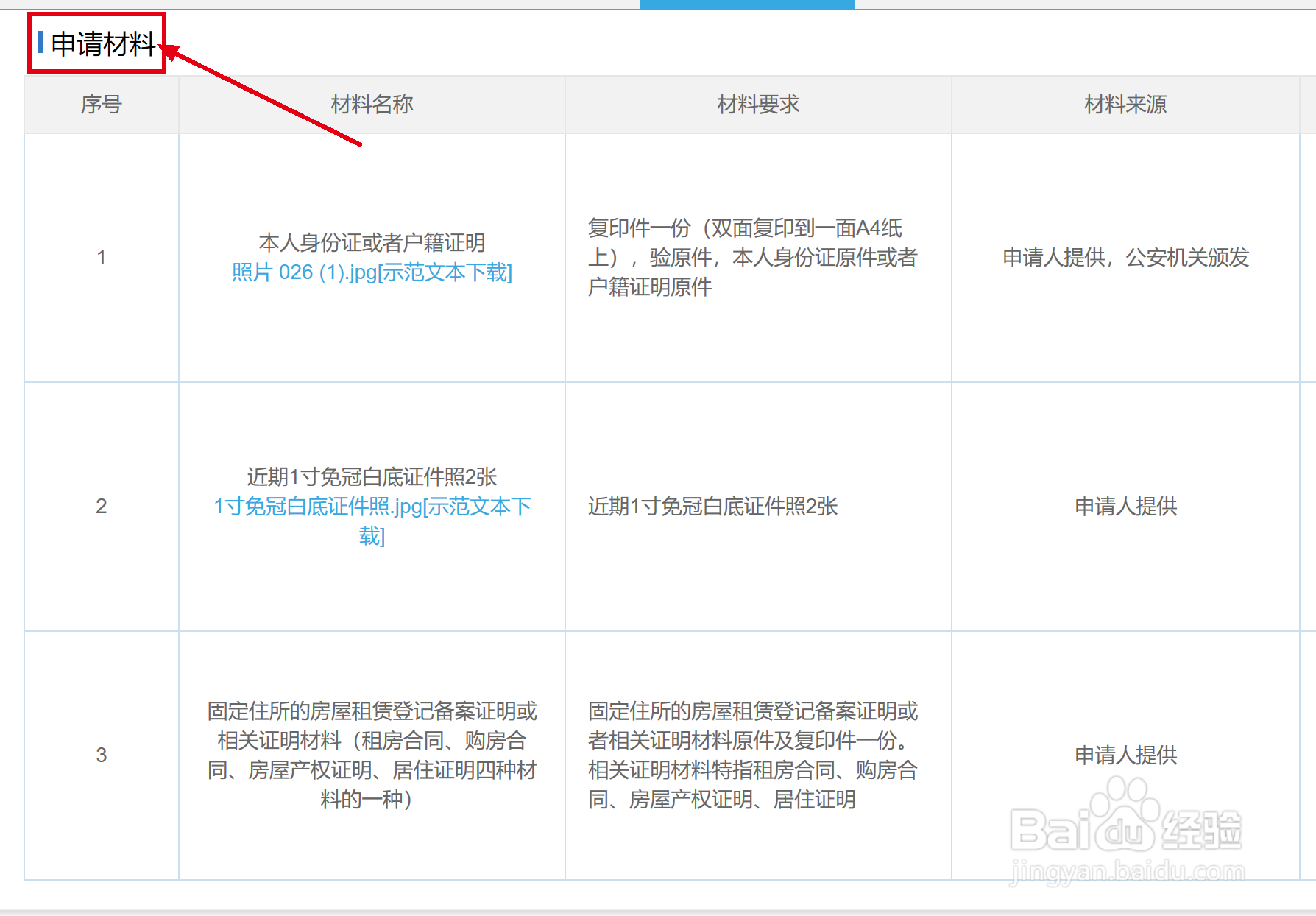Click the 申请材料 section heading
The height and width of the screenshot is (916, 1316).
[x=103, y=44]
